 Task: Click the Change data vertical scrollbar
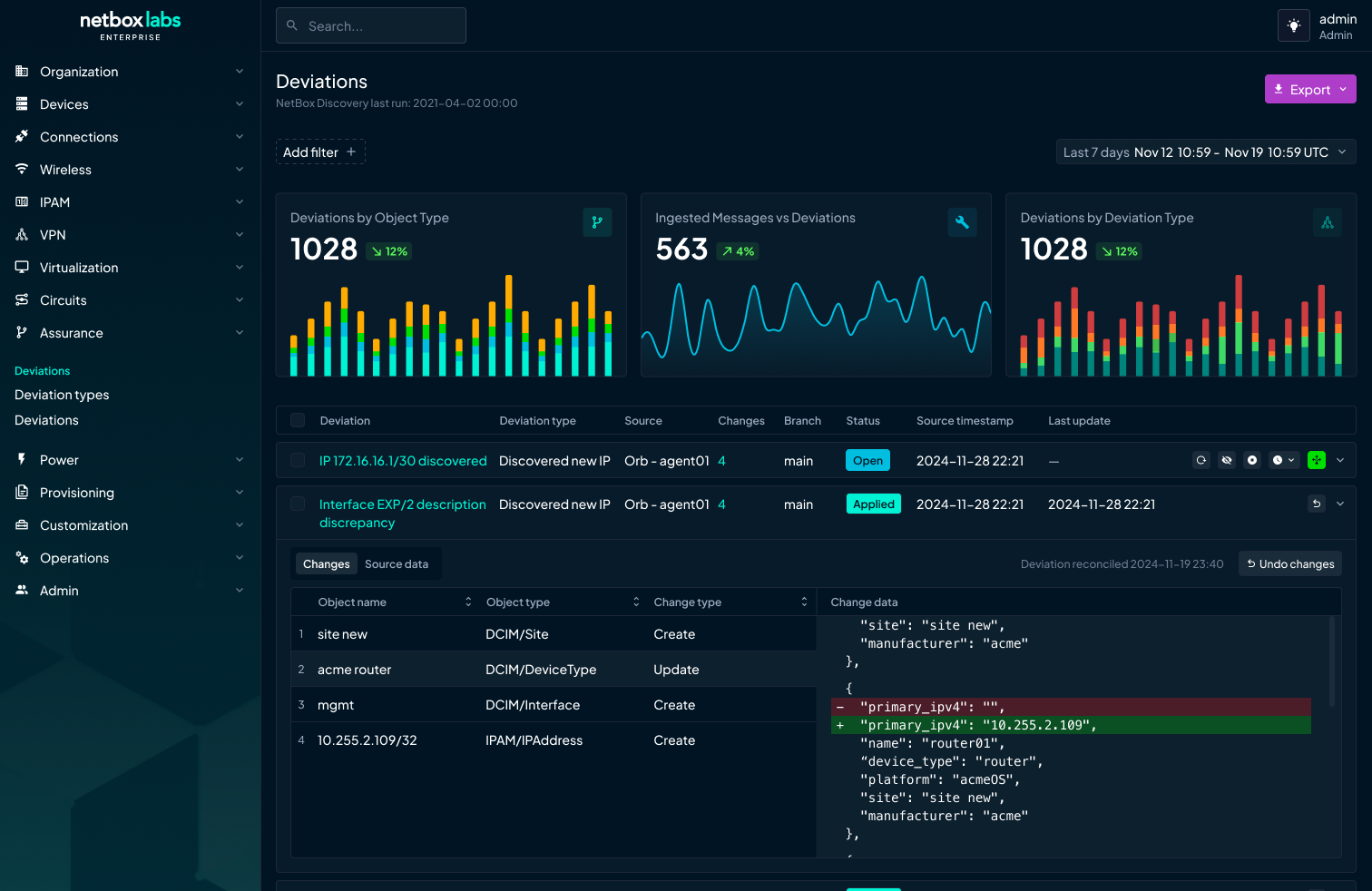pyautogui.click(x=1332, y=662)
